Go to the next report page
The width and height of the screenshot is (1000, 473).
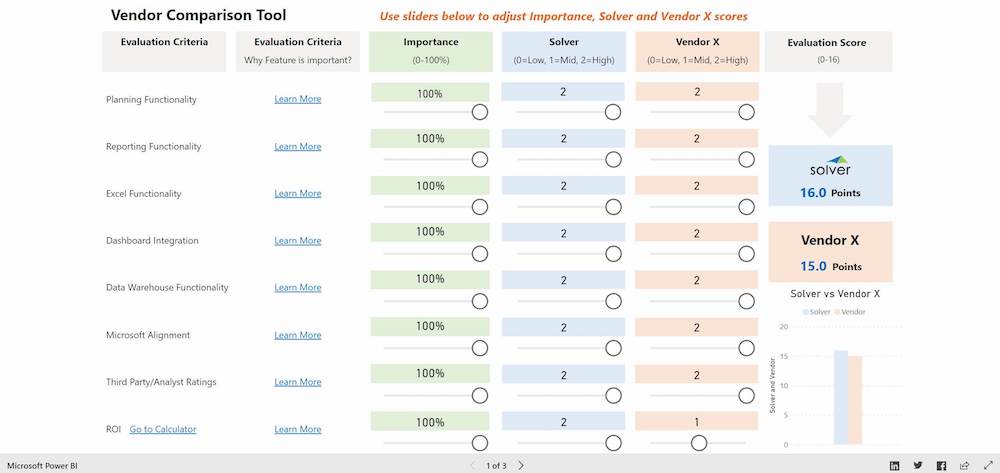[x=521, y=465]
